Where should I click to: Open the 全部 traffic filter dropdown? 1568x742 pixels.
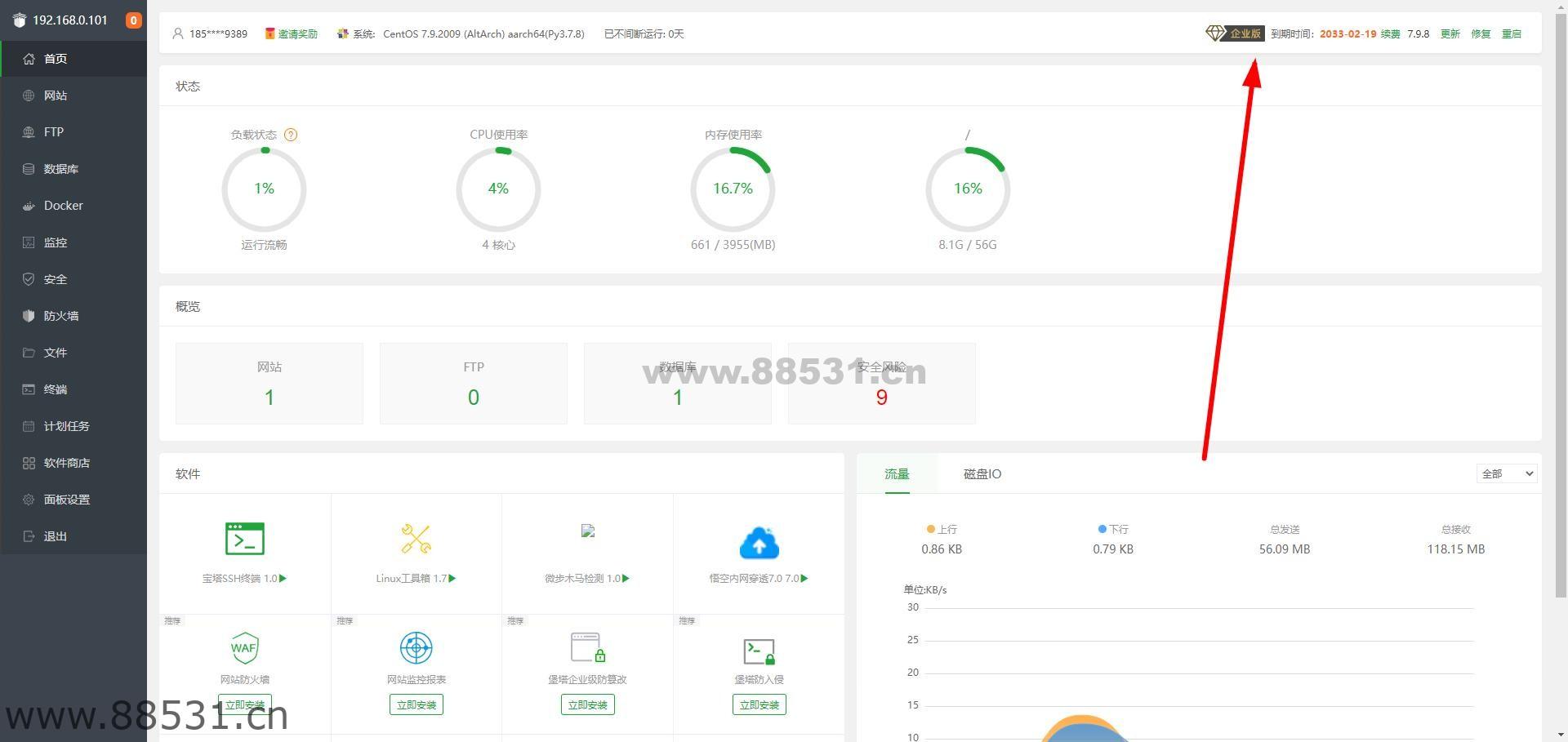[1507, 473]
